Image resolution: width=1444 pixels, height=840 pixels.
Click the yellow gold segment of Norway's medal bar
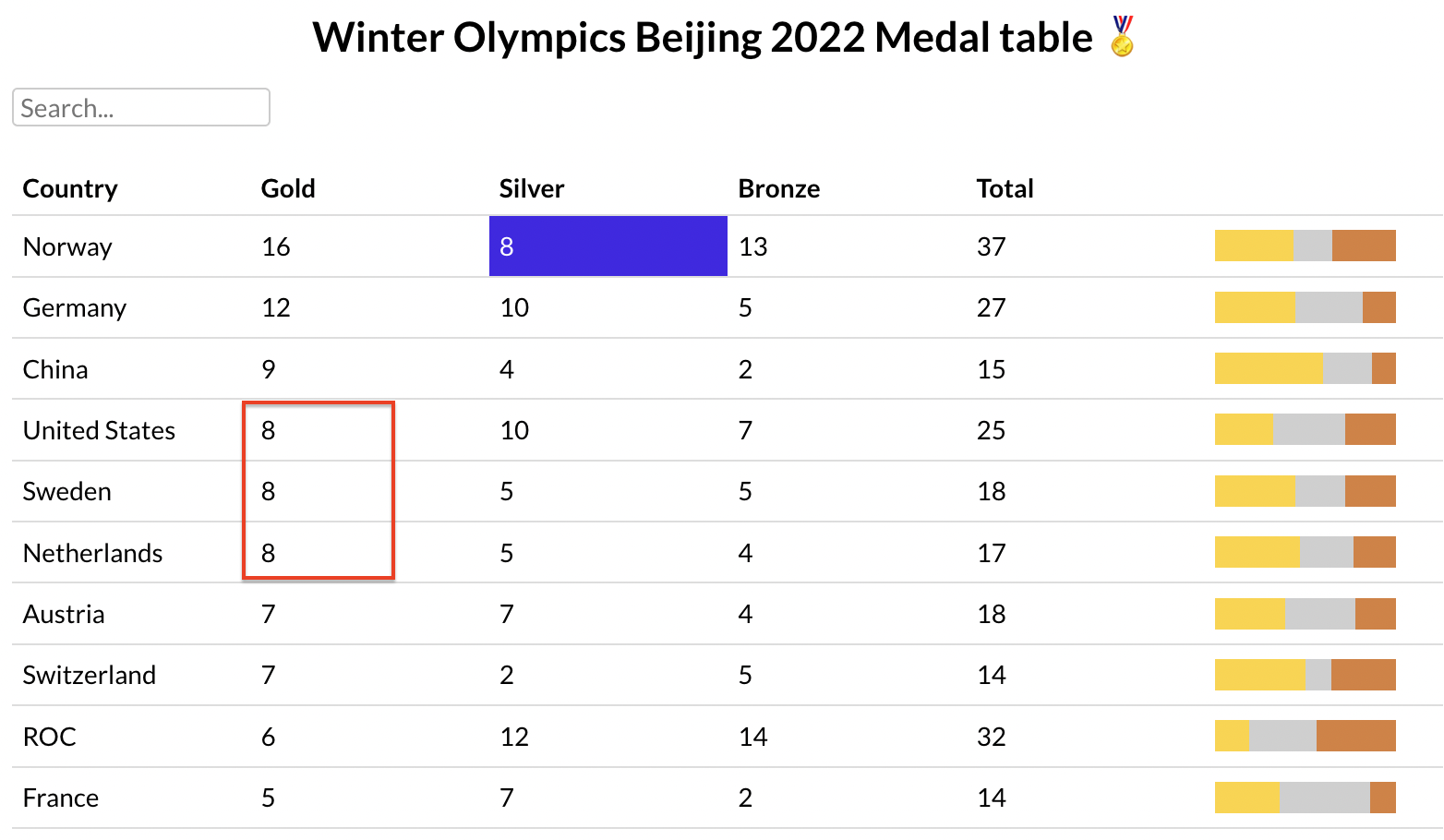click(1253, 246)
